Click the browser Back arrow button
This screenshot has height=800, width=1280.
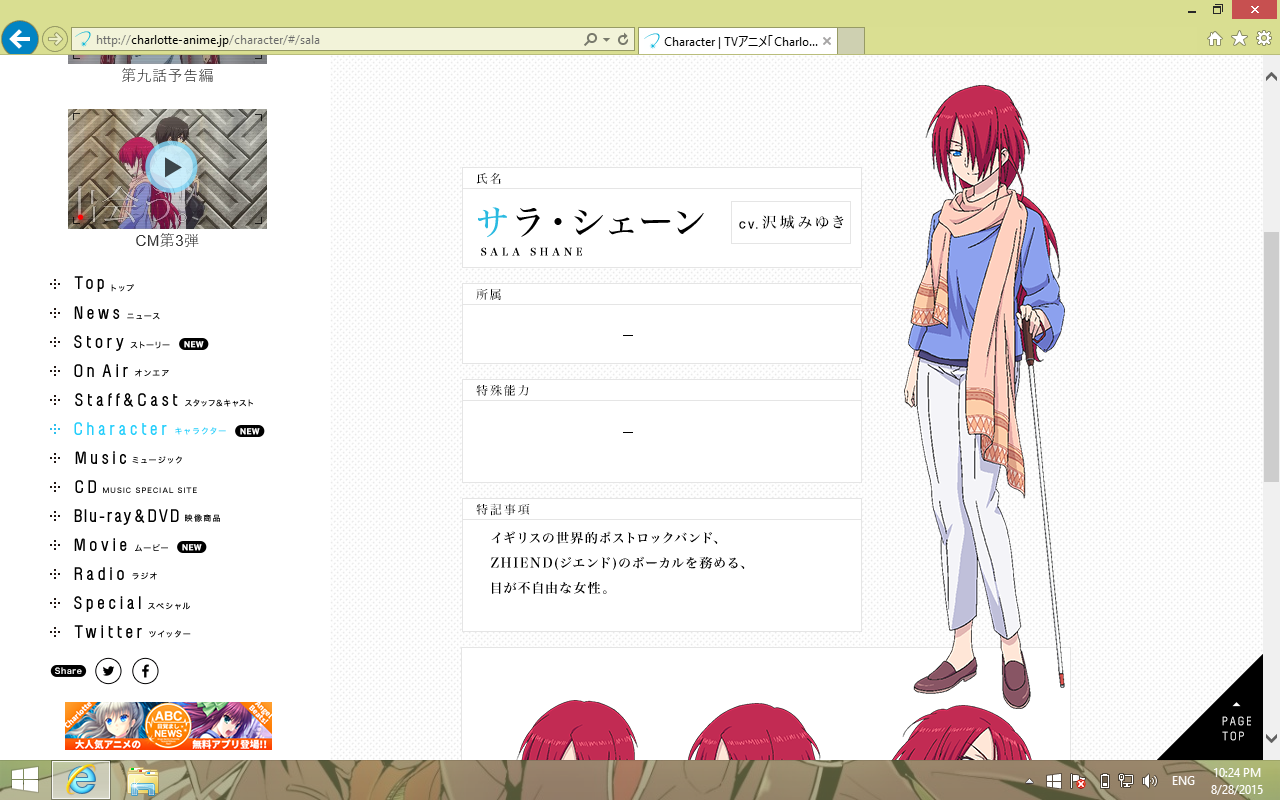(20, 39)
